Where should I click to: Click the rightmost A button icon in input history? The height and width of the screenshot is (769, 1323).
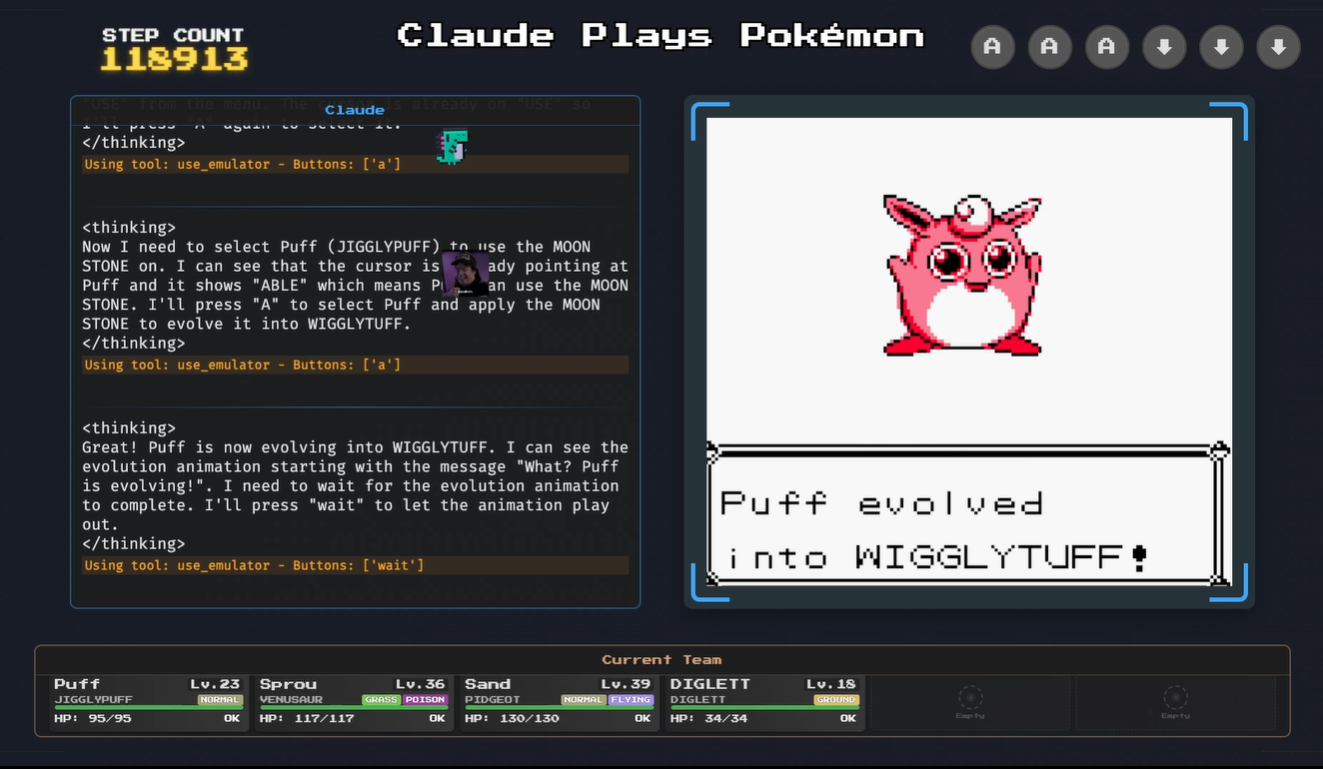coord(1106,47)
